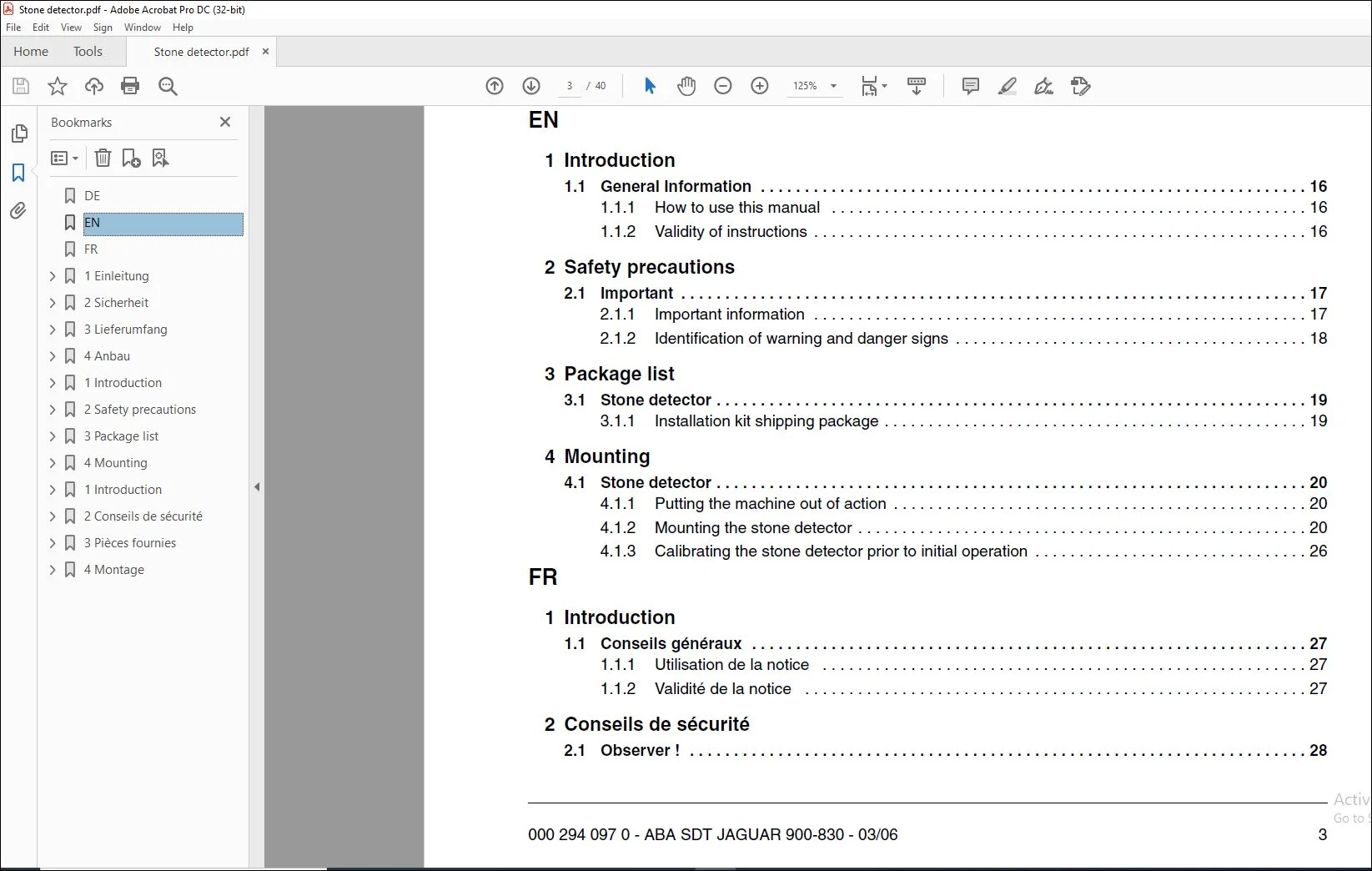Select the Stone detector.pdf document tab

(201, 52)
